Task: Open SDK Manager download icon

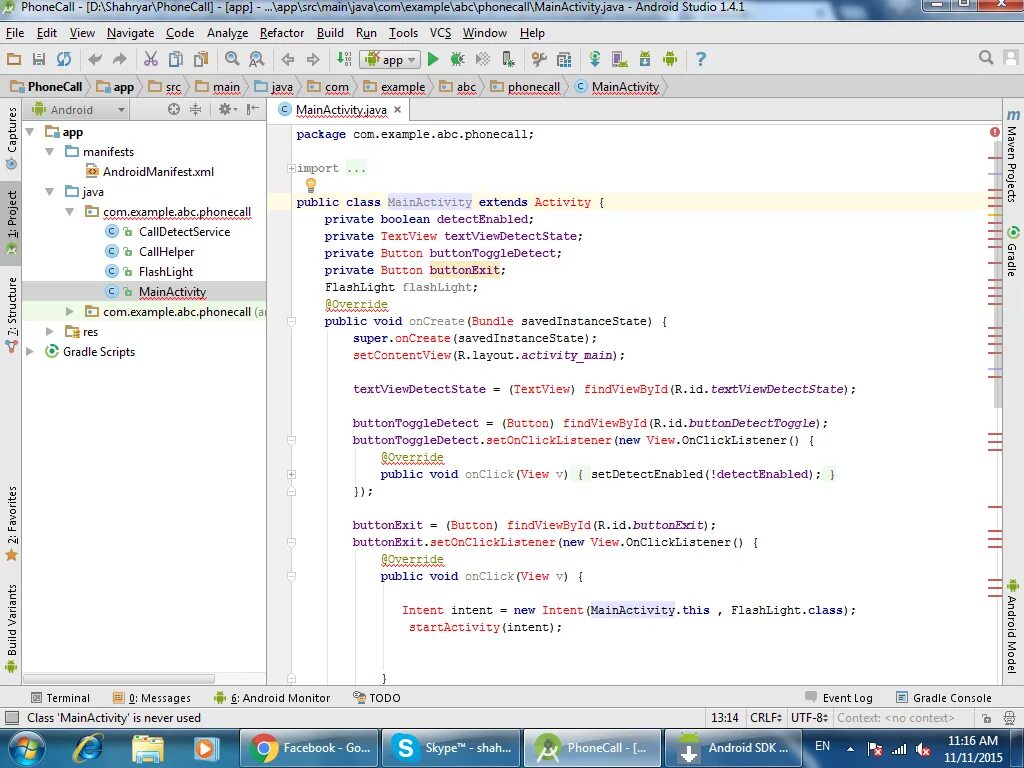Action: tap(645, 59)
